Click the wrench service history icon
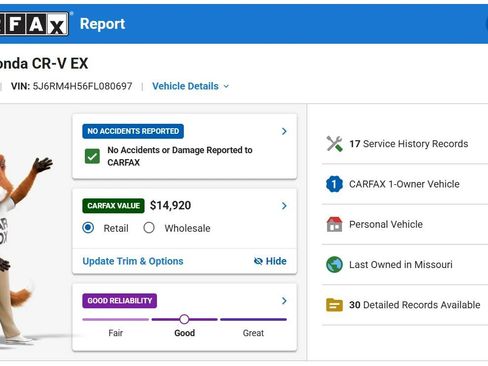Screen dimensions: 488x366 point(334,144)
